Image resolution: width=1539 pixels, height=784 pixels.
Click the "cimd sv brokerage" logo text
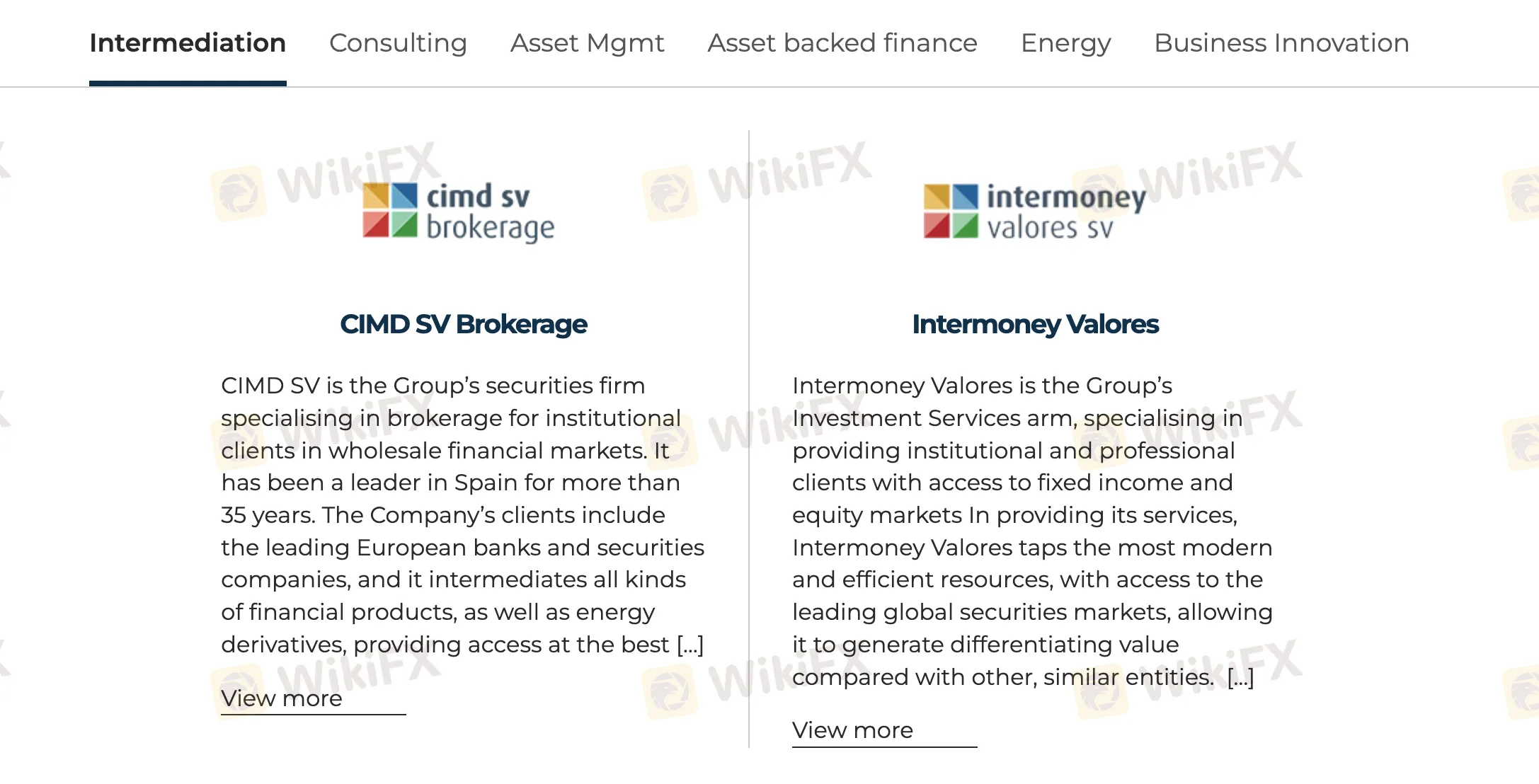[490, 212]
